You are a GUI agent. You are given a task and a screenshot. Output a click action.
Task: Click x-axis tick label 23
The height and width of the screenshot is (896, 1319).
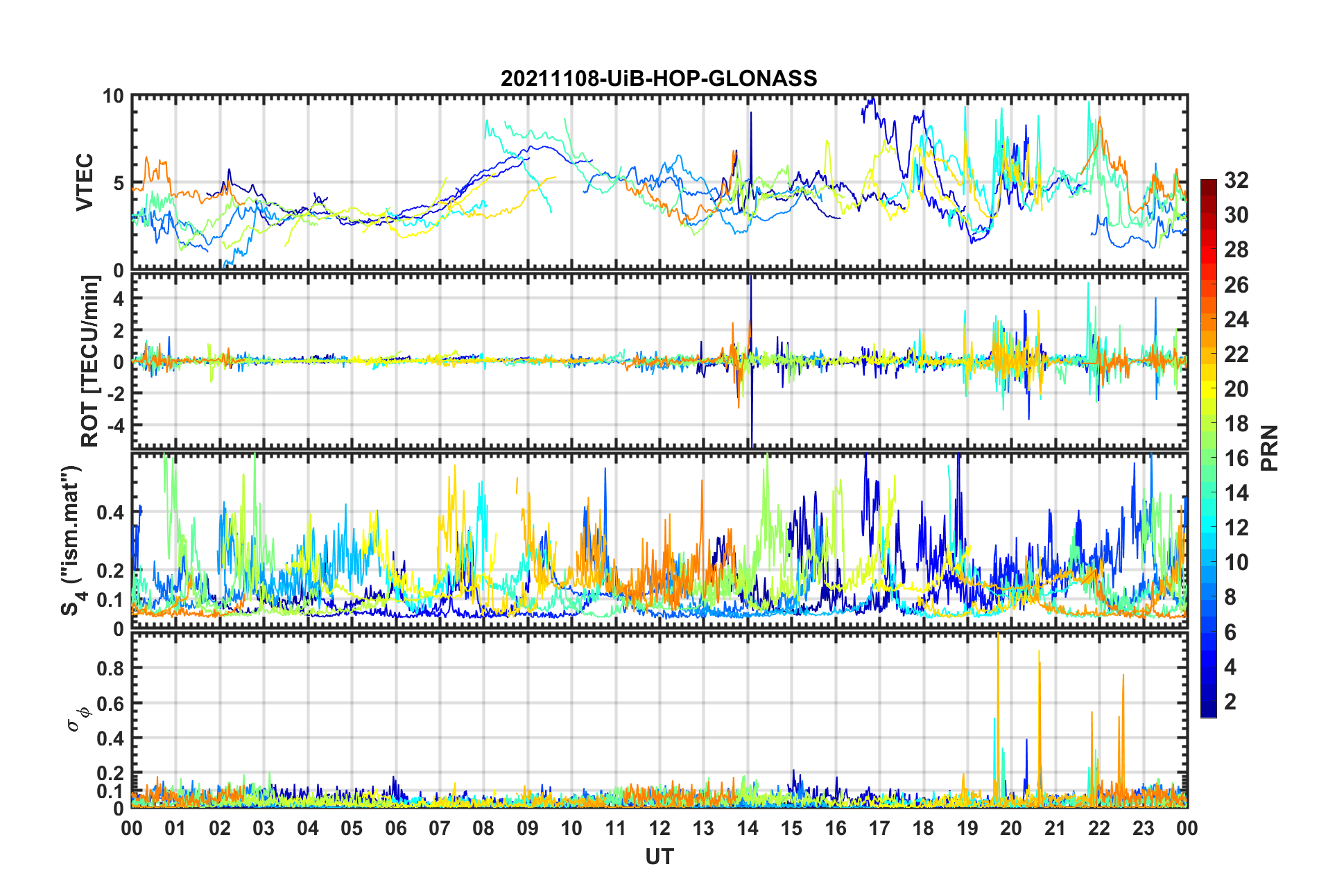click(x=1143, y=828)
